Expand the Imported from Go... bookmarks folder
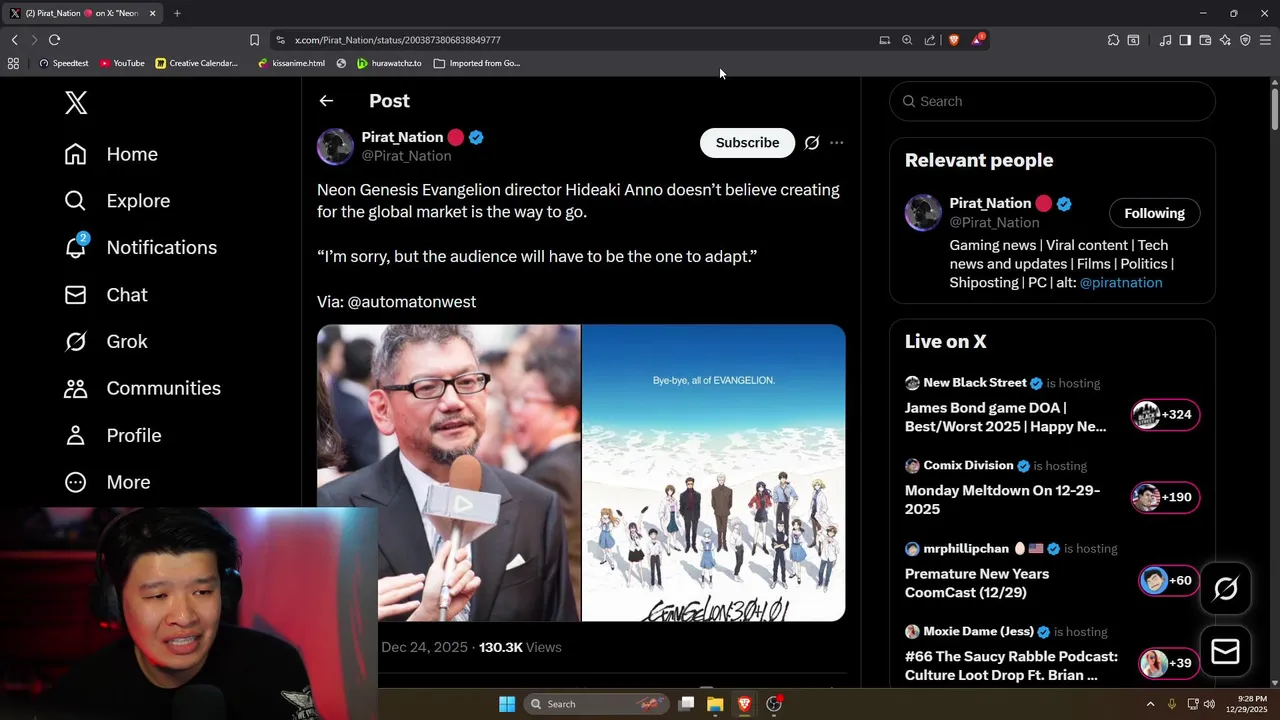Screen dimensions: 1280x720 (477, 63)
